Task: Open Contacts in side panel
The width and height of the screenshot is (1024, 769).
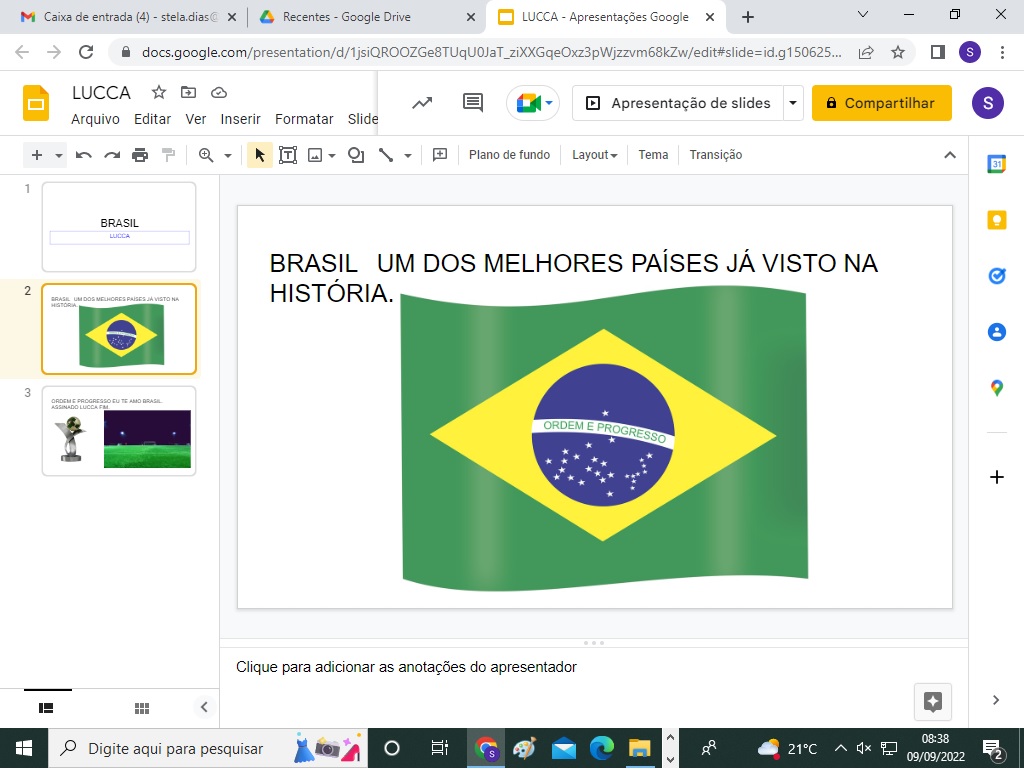Action: [997, 332]
